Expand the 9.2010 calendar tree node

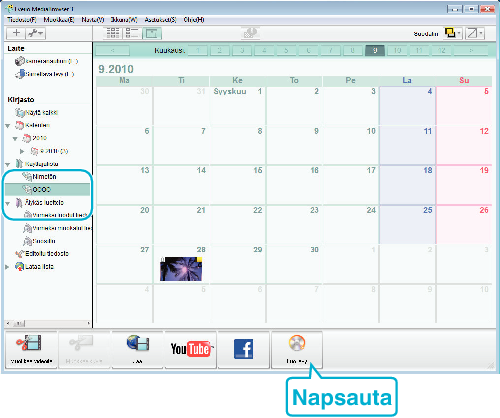(22, 151)
